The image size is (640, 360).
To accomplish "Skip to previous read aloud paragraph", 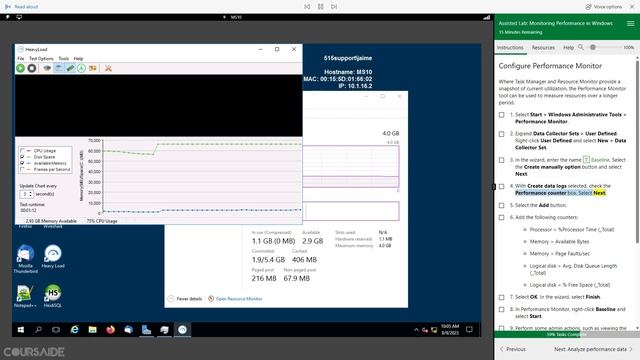I will tap(307, 7).
